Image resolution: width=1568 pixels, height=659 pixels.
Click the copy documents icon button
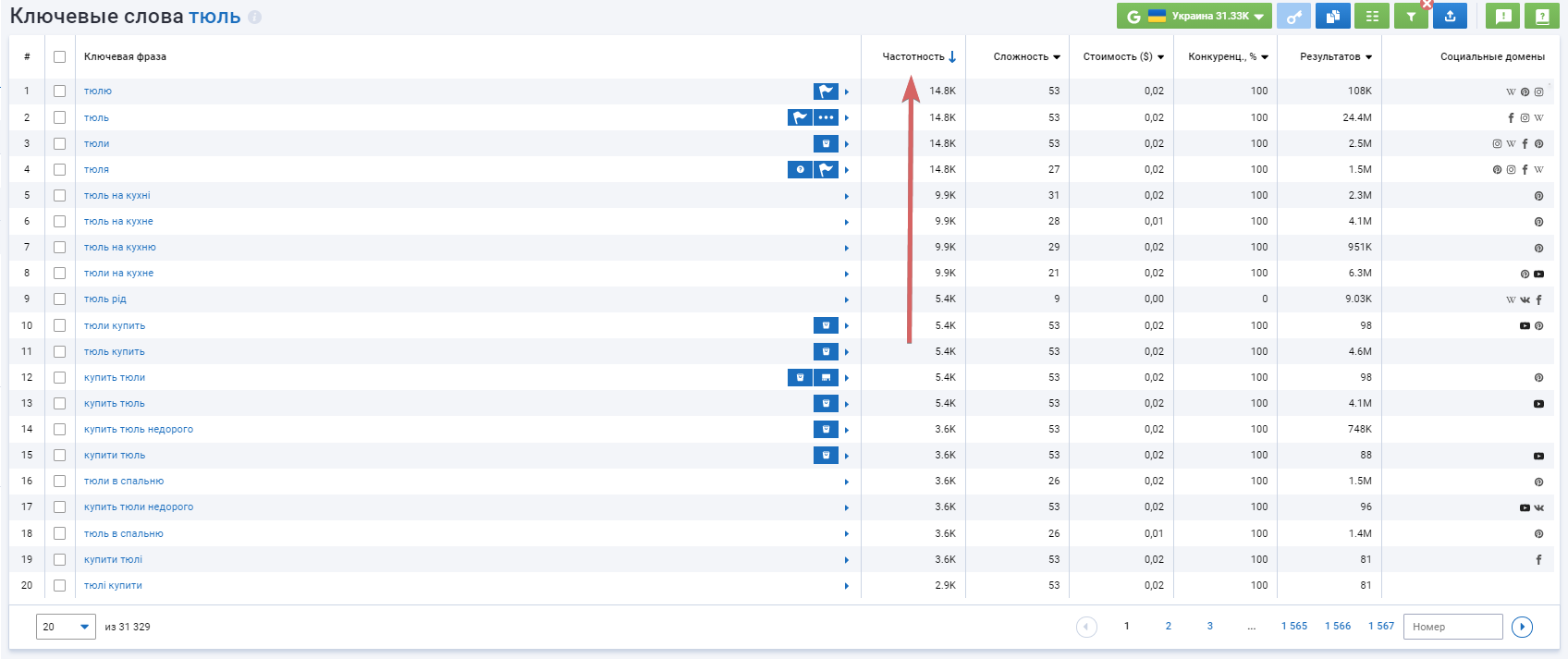pos(1333,17)
